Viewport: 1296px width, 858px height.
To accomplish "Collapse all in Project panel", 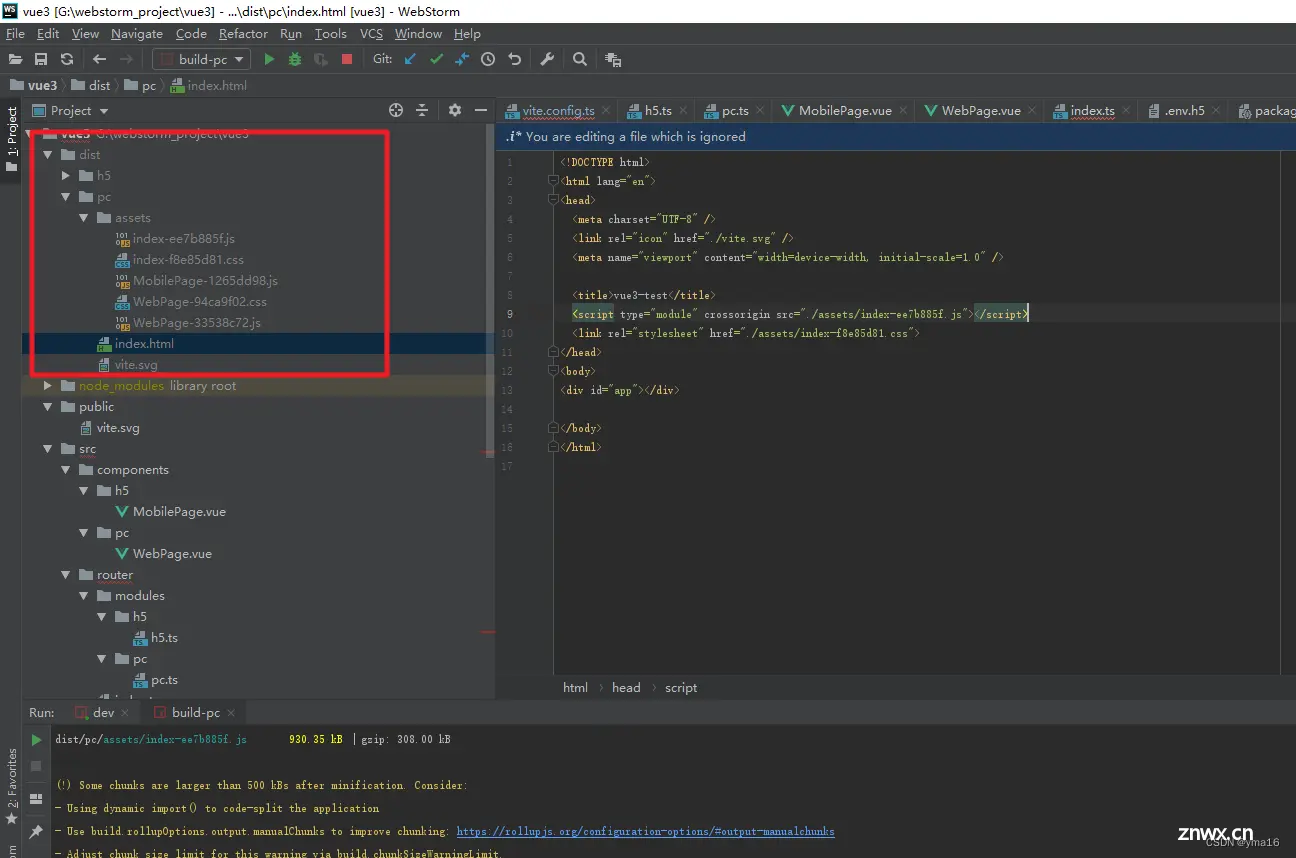I will [422, 110].
